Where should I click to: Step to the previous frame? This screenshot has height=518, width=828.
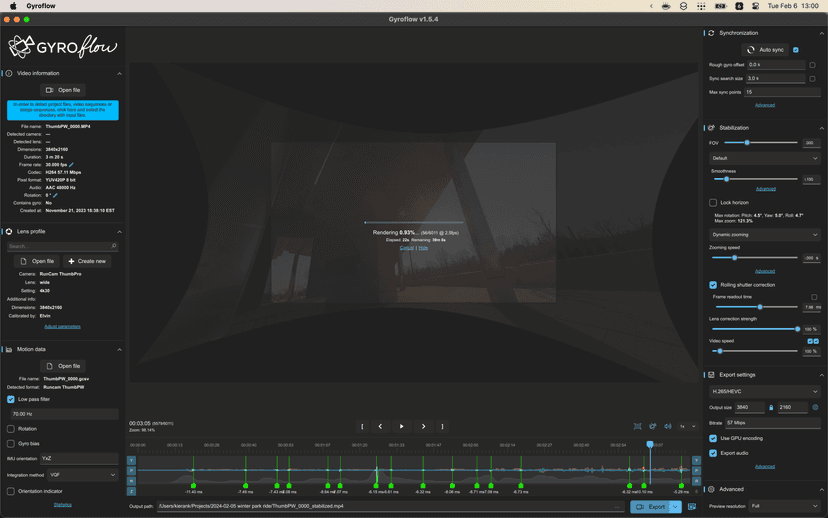(x=380, y=426)
